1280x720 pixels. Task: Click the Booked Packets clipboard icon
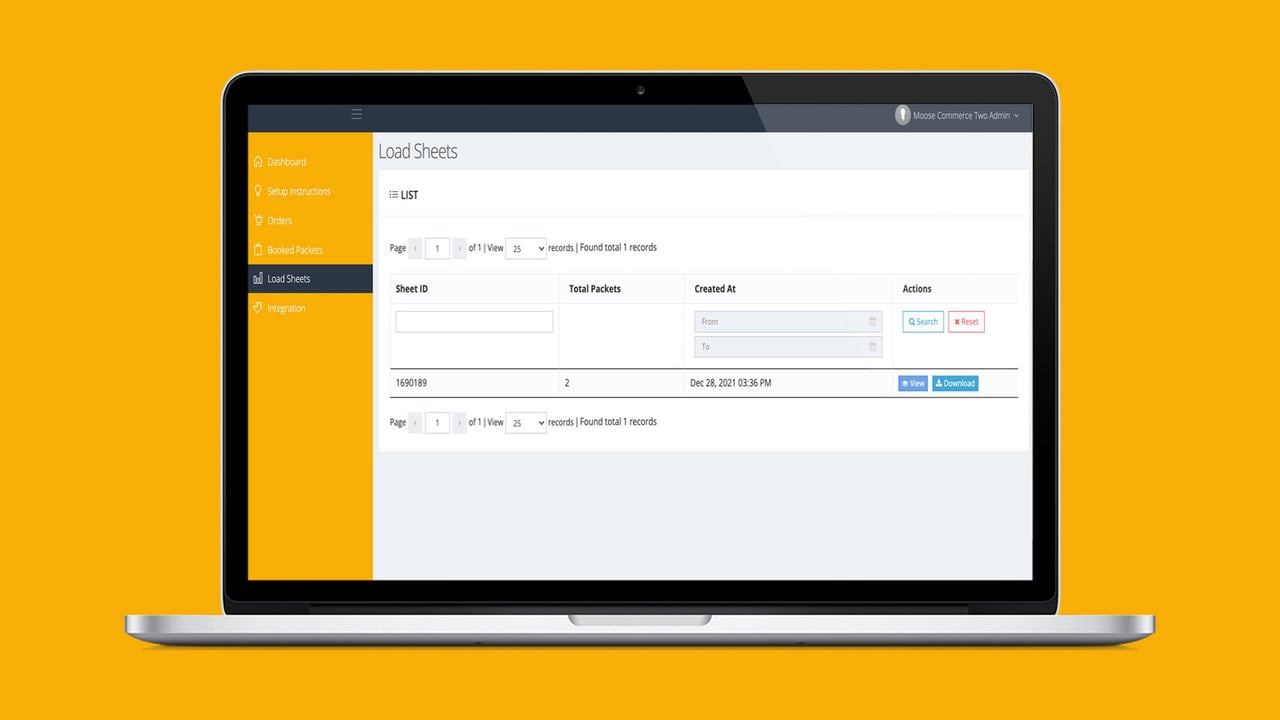pyautogui.click(x=258, y=250)
